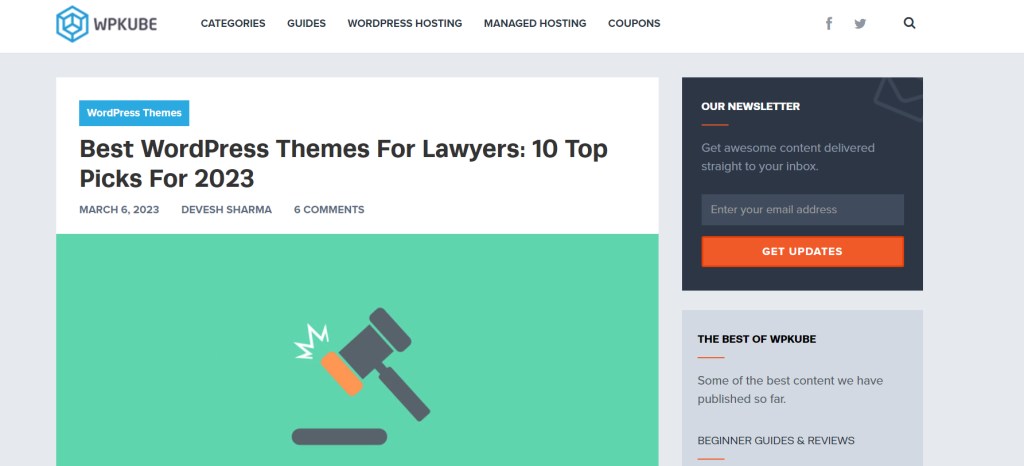Open the site search magnifier
Image resolution: width=1024 pixels, height=466 pixels.
pos(910,23)
